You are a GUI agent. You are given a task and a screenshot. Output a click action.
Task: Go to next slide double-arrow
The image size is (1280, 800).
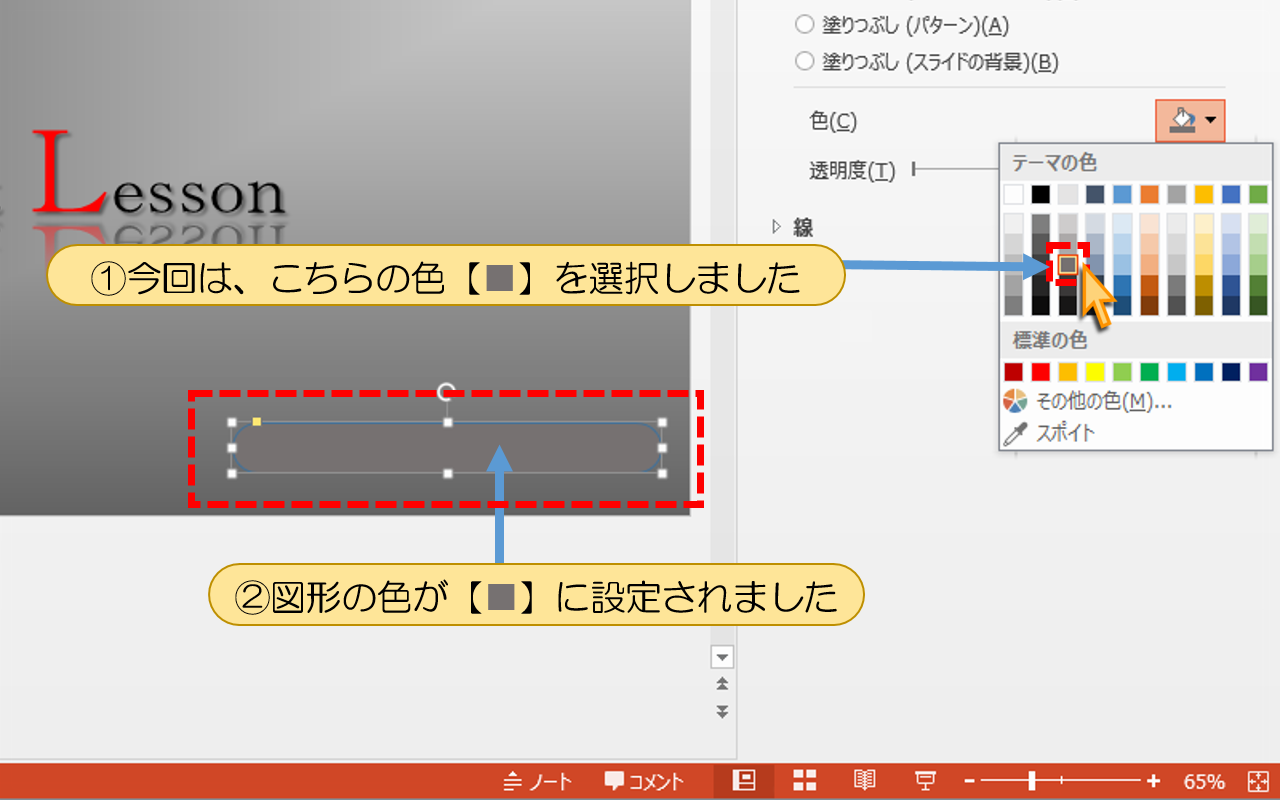[x=722, y=712]
